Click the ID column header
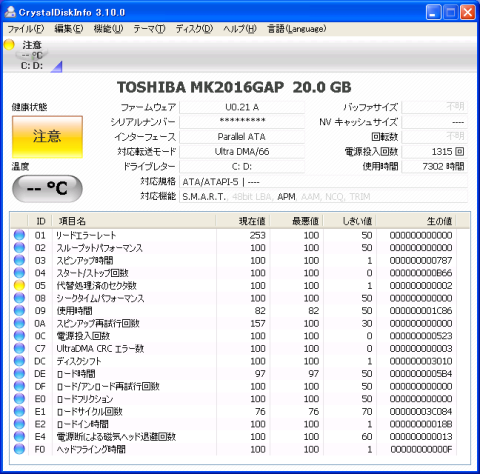 click(40, 221)
